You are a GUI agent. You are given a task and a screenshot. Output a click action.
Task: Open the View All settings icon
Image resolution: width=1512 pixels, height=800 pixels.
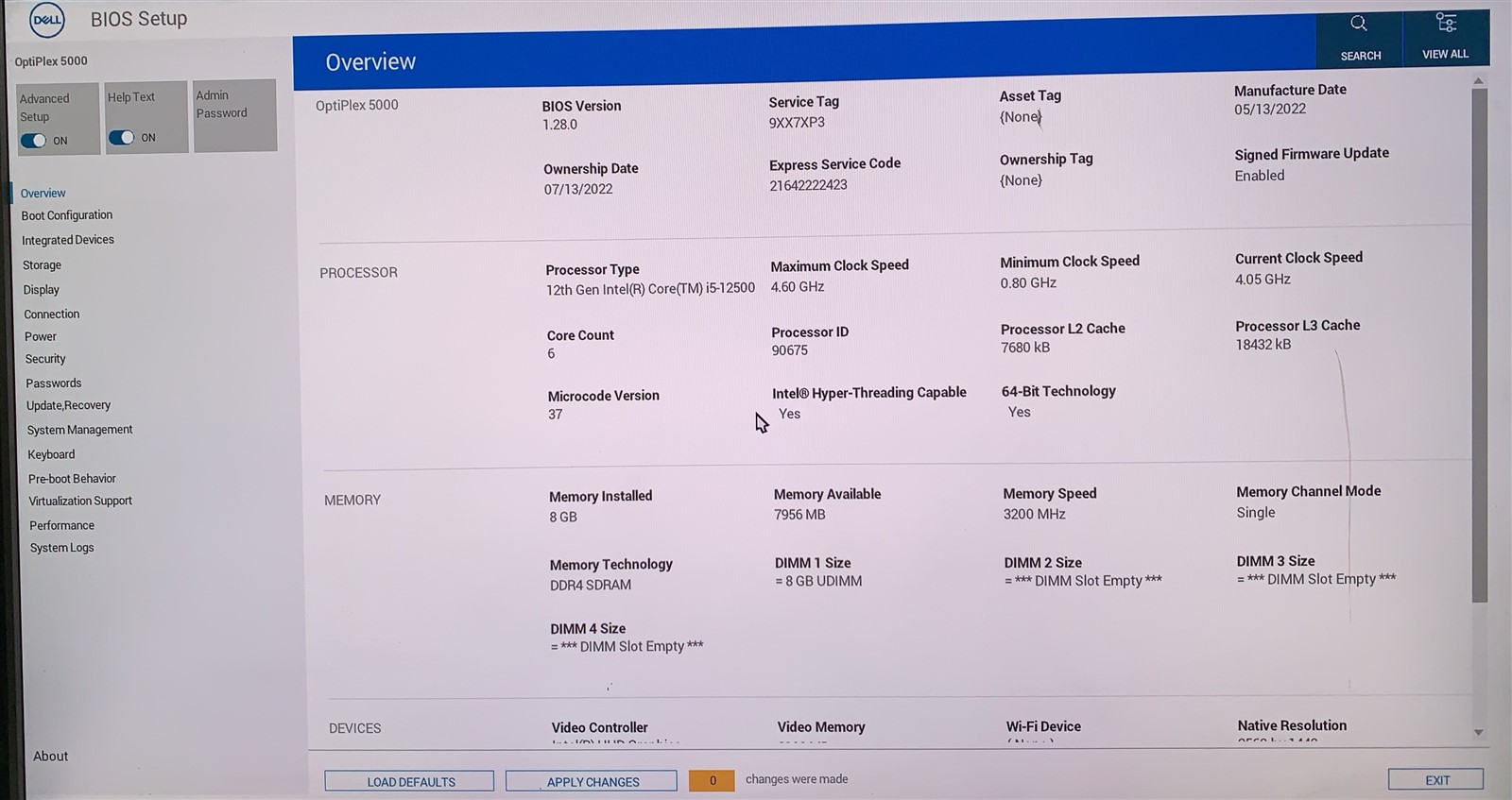(x=1446, y=23)
